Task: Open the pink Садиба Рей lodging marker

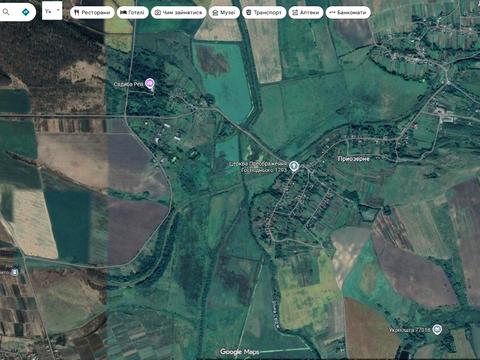Action: click(150, 84)
